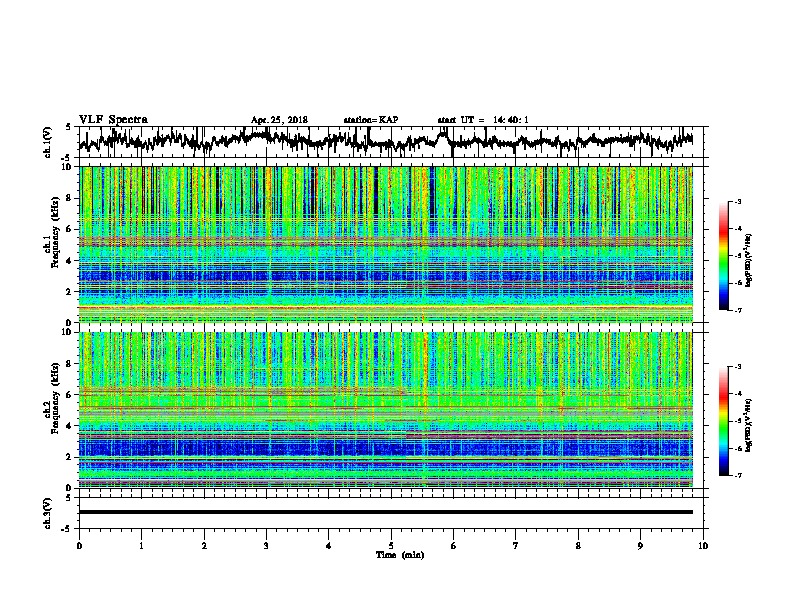Click the time axis tick label 3
This screenshot has width=792, height=612.
[x=266, y=546]
